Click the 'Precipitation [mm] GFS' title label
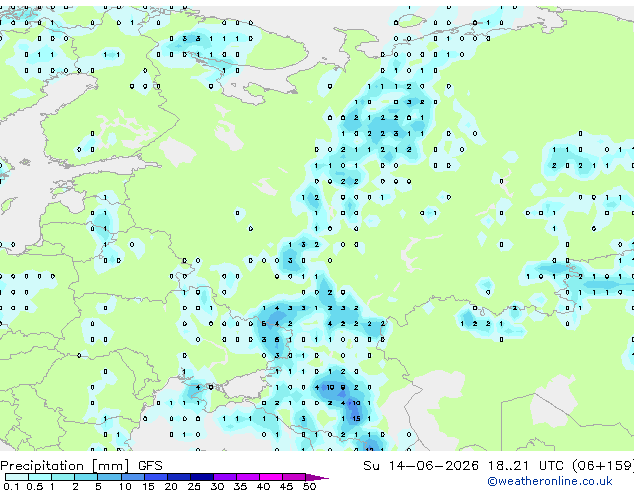Screen dimensions: 634x490 (81, 466)
